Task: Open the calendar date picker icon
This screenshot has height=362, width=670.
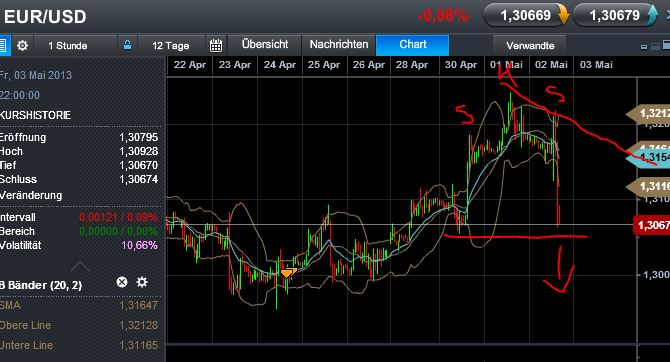Action: coord(216,45)
